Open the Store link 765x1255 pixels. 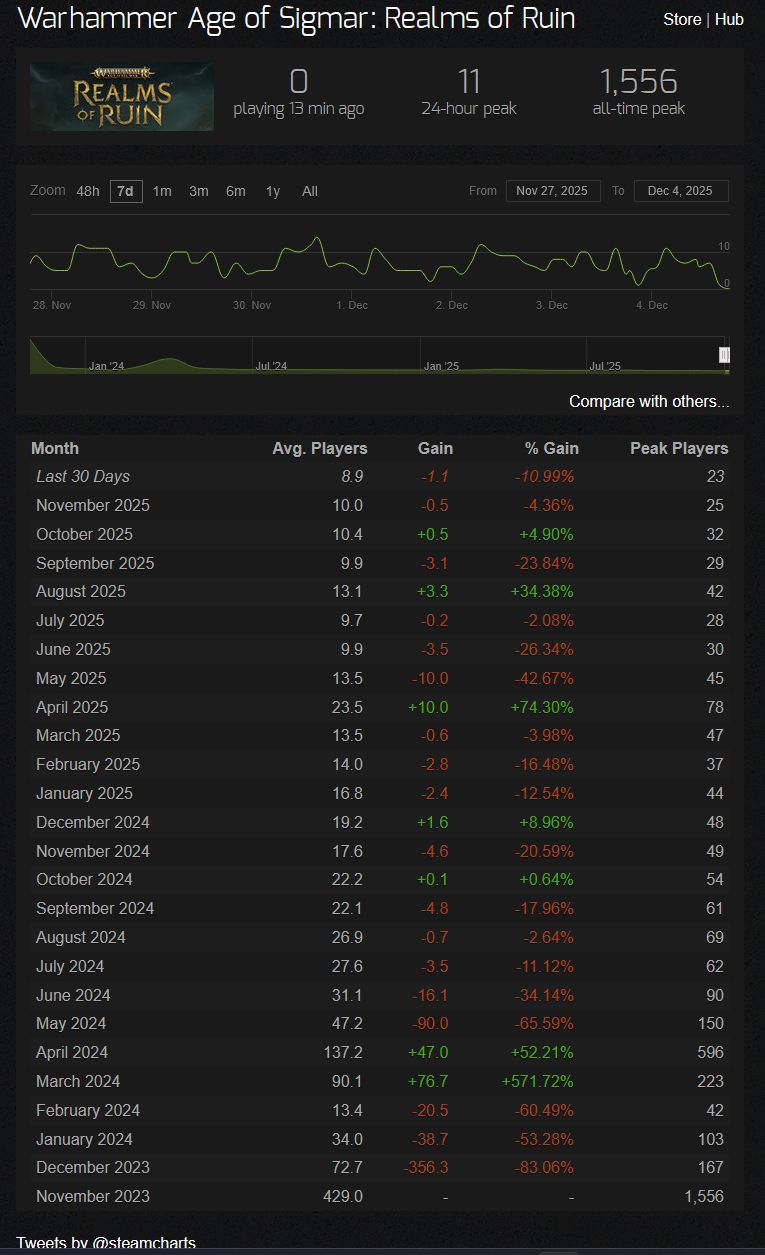click(682, 19)
